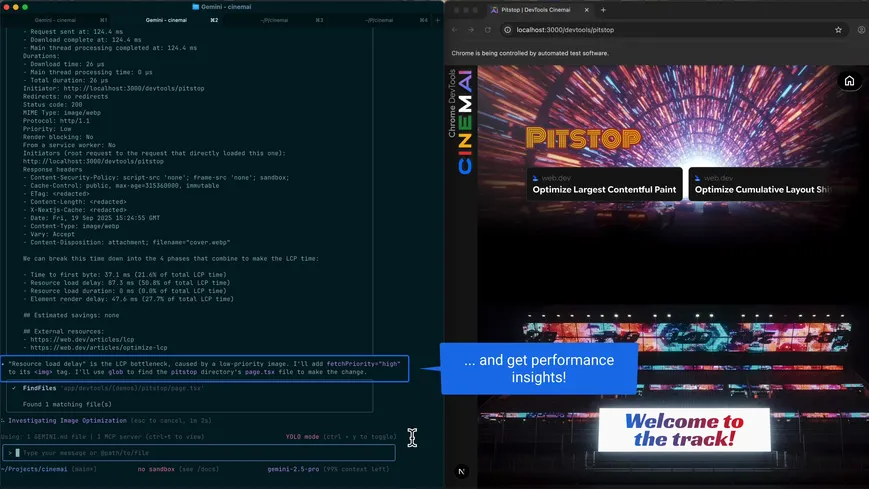Click the Chrome DevTools CINEMAI vertical logo

(461, 121)
